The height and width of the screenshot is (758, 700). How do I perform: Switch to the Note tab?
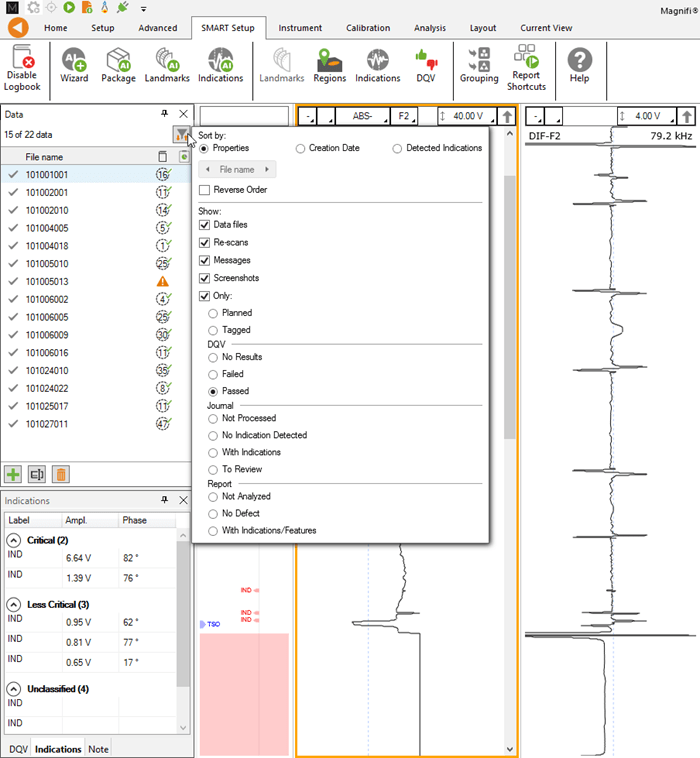[98, 748]
